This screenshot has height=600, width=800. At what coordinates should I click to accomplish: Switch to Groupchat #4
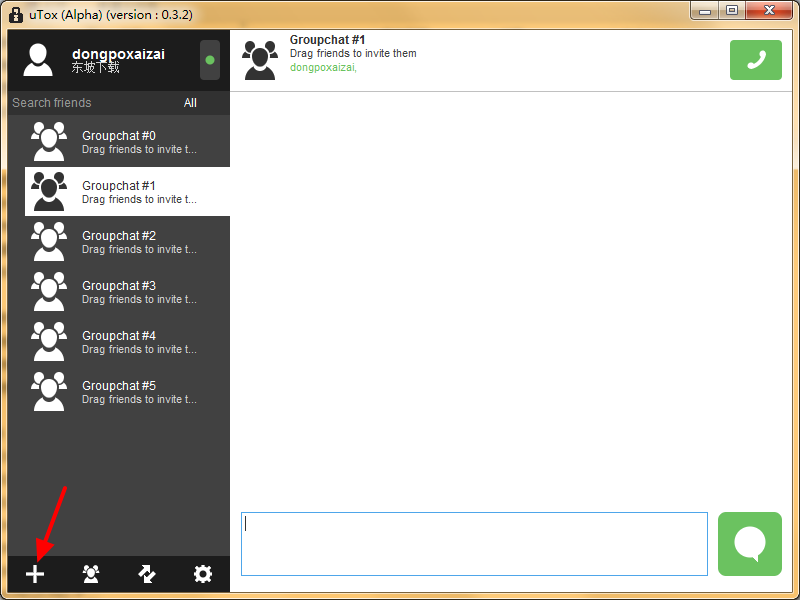(x=118, y=341)
